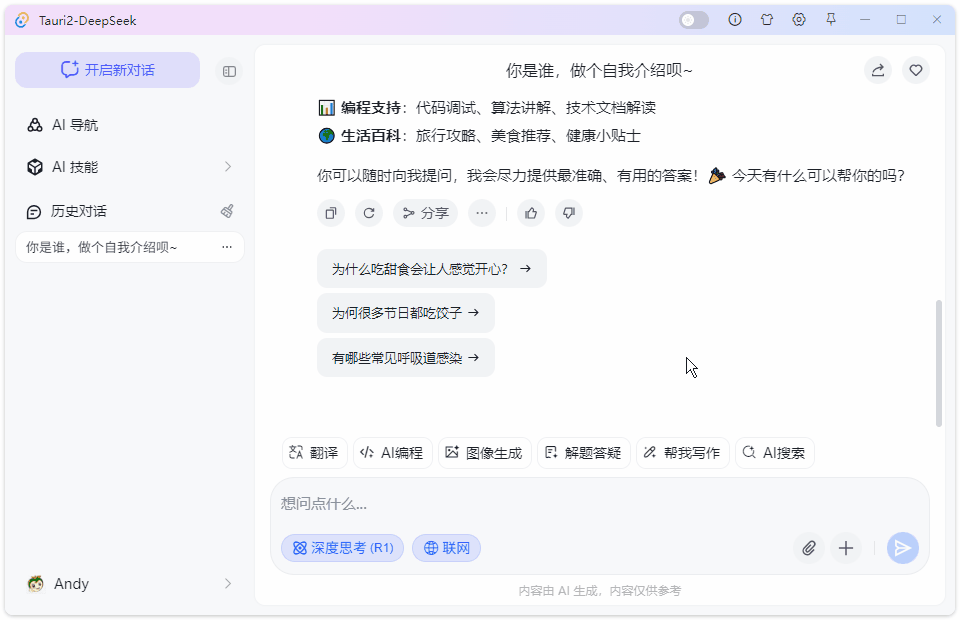Open 历史对话 in the sidebar

pos(78,211)
